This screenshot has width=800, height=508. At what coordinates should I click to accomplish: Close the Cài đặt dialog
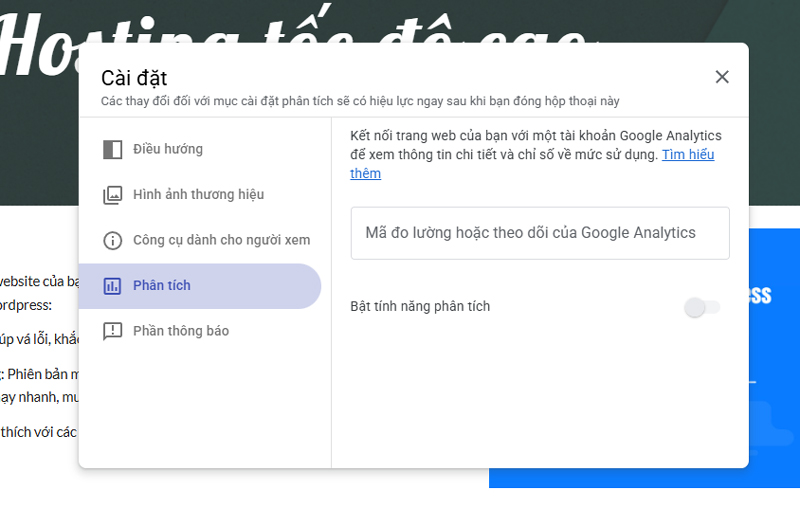tap(721, 77)
